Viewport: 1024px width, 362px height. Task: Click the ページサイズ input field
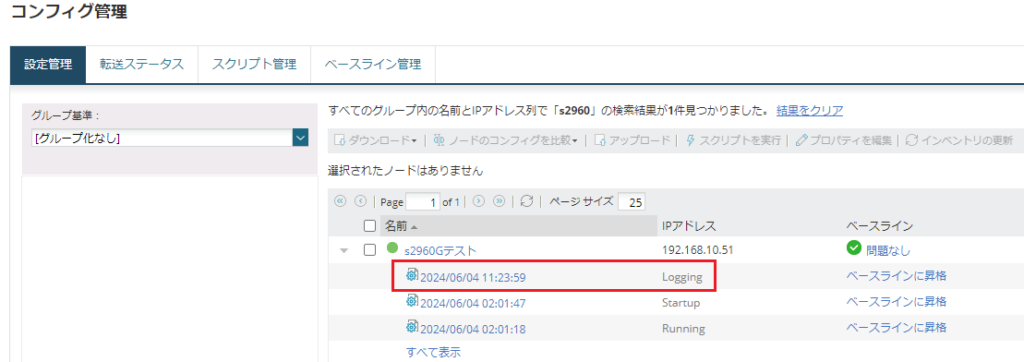point(632,202)
